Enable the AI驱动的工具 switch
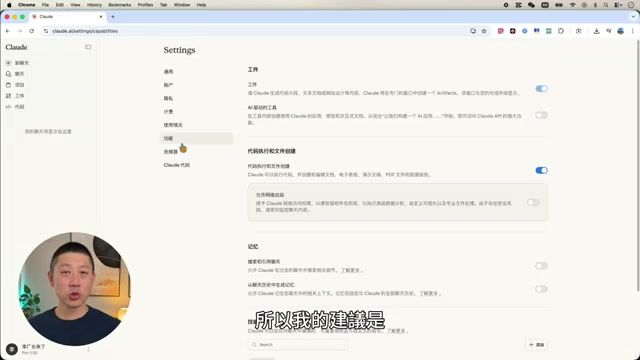The height and width of the screenshot is (360, 640). coord(541,115)
